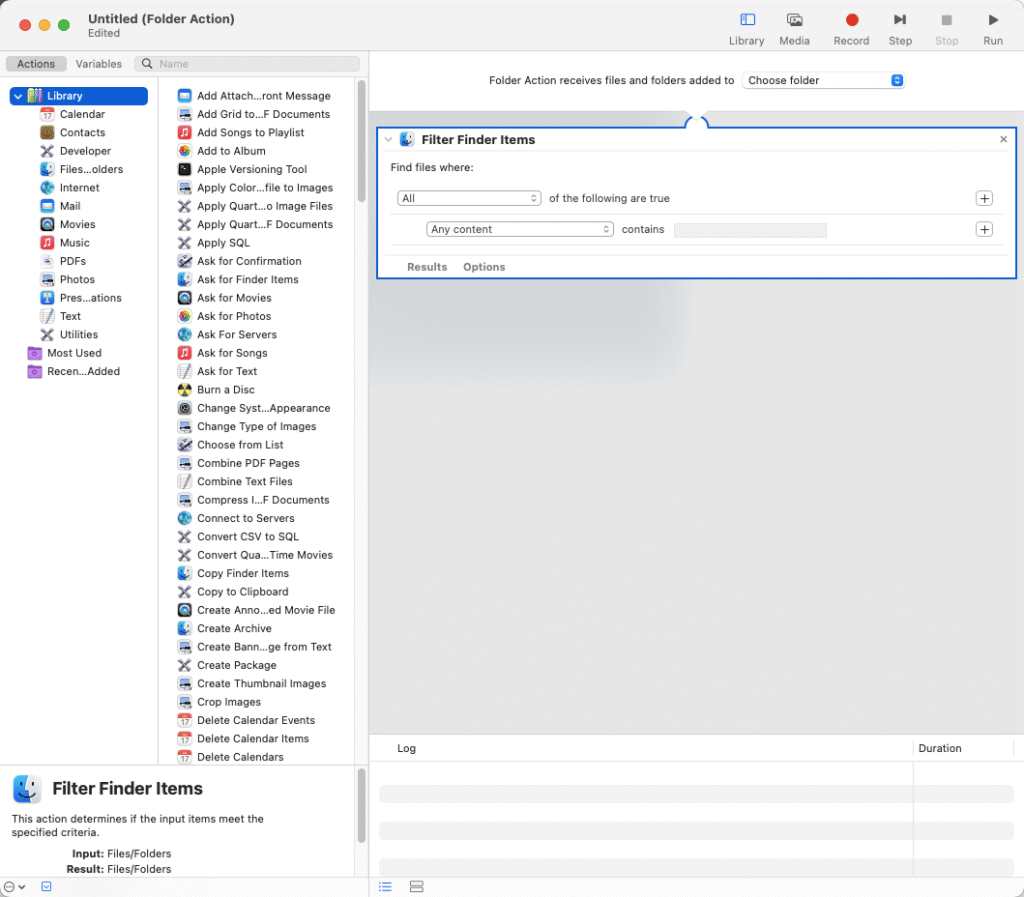The image size is (1024, 897).
Task: Select the Connect to Servers action
Action: click(x=236, y=518)
